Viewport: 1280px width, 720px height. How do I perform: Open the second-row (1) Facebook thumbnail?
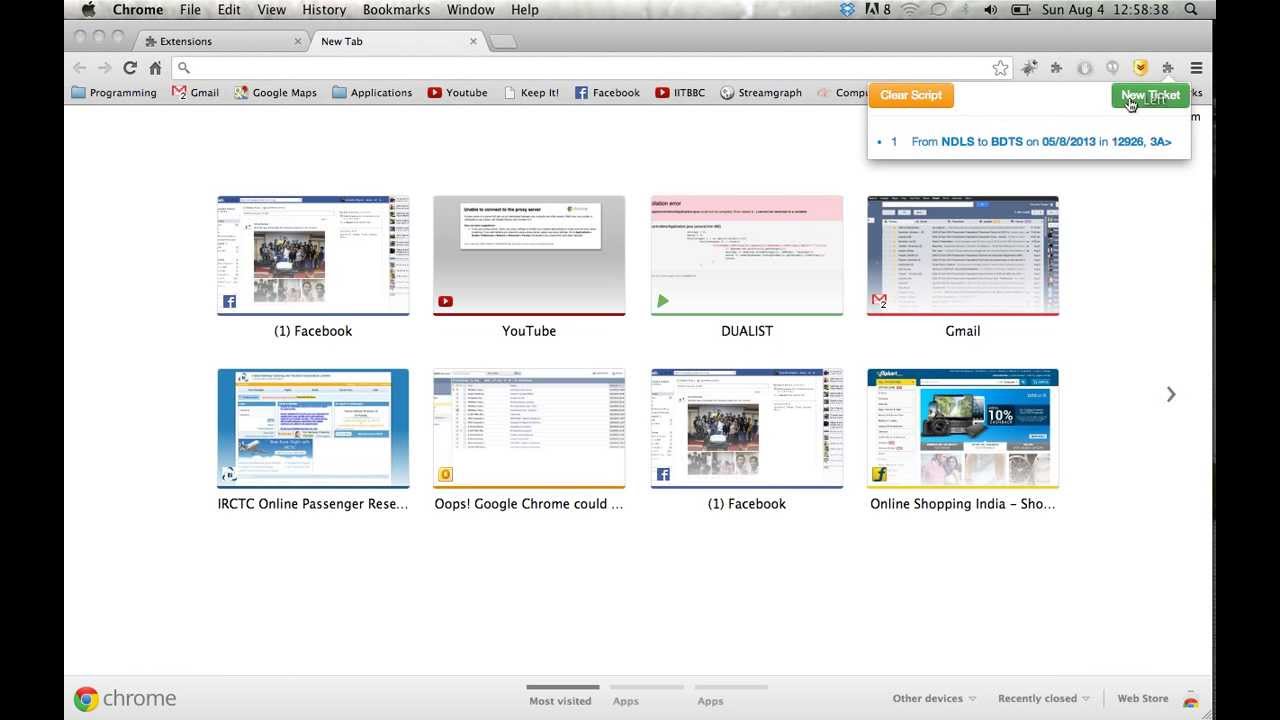coord(747,429)
